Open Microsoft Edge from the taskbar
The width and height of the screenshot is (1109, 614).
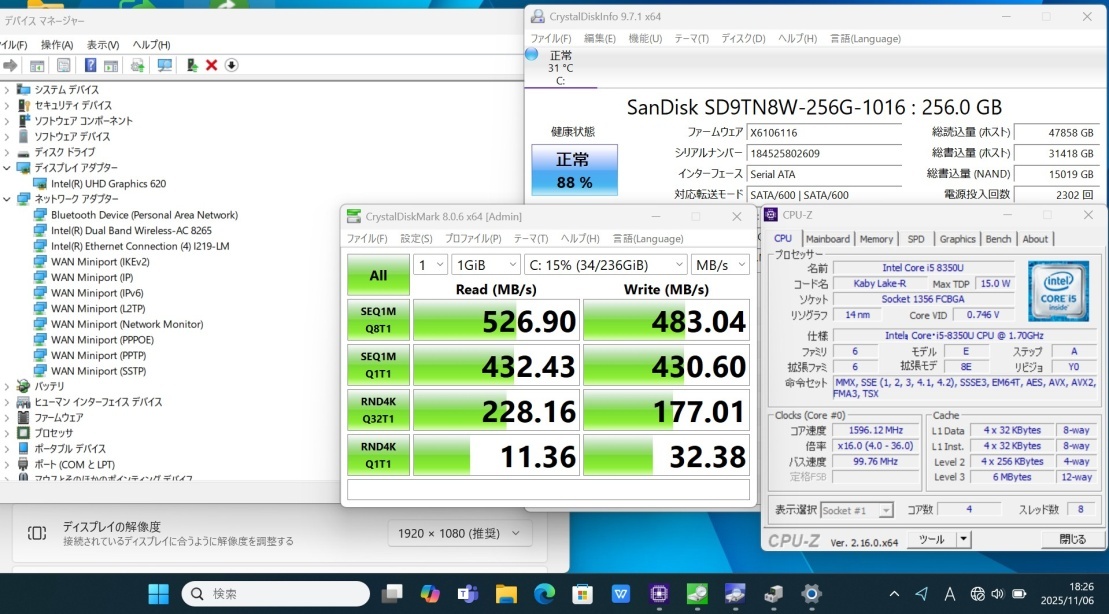pyautogui.click(x=544, y=594)
